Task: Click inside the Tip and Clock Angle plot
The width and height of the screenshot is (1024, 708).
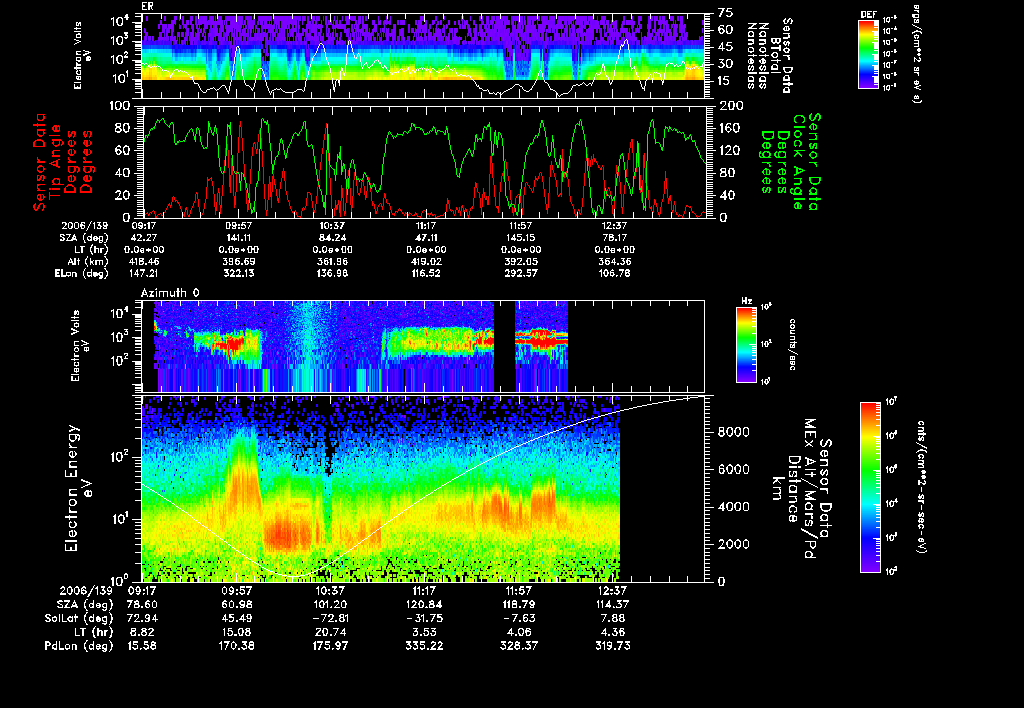Action: [x=423, y=161]
